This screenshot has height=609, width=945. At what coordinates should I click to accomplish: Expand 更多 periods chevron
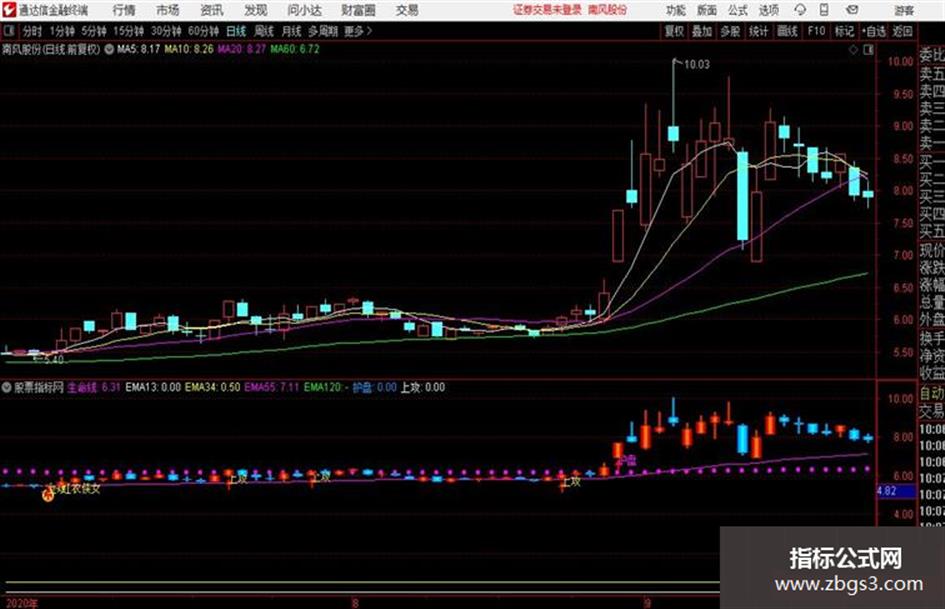358,31
